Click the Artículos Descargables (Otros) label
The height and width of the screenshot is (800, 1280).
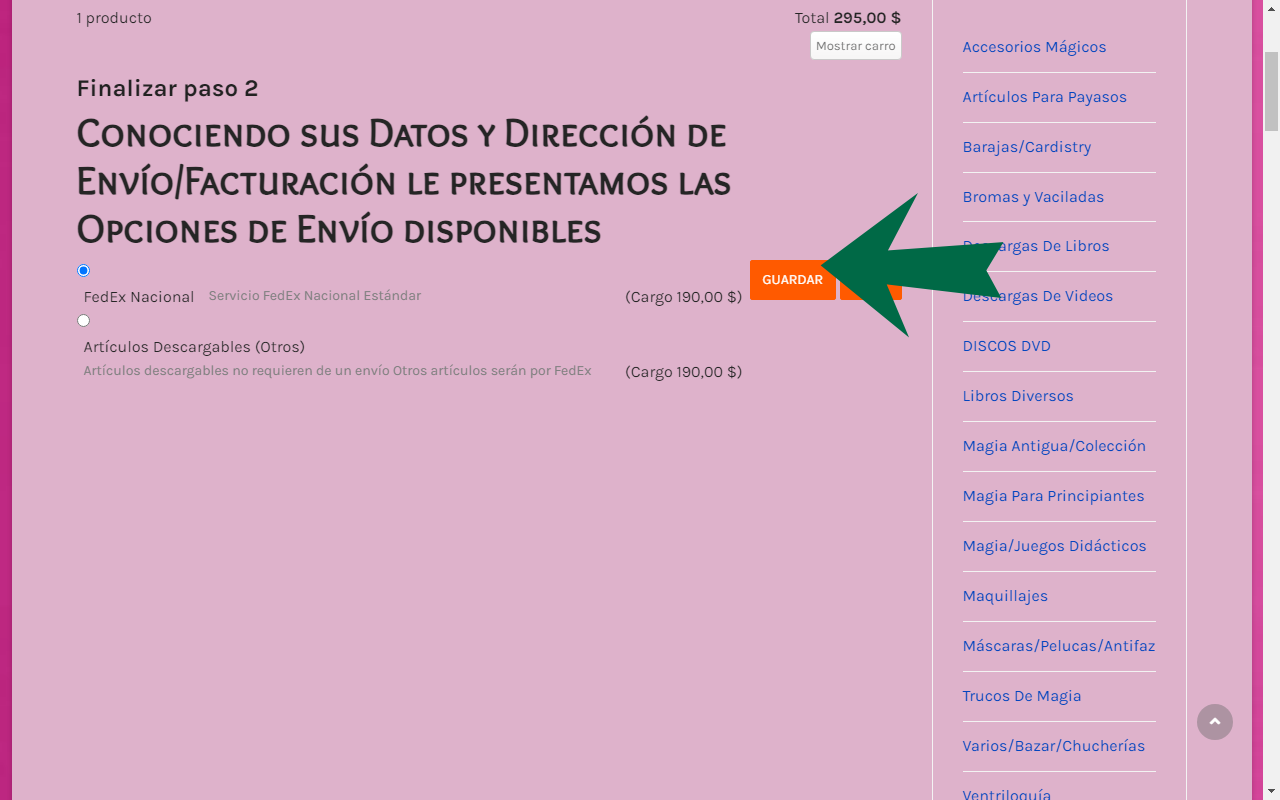[194, 347]
